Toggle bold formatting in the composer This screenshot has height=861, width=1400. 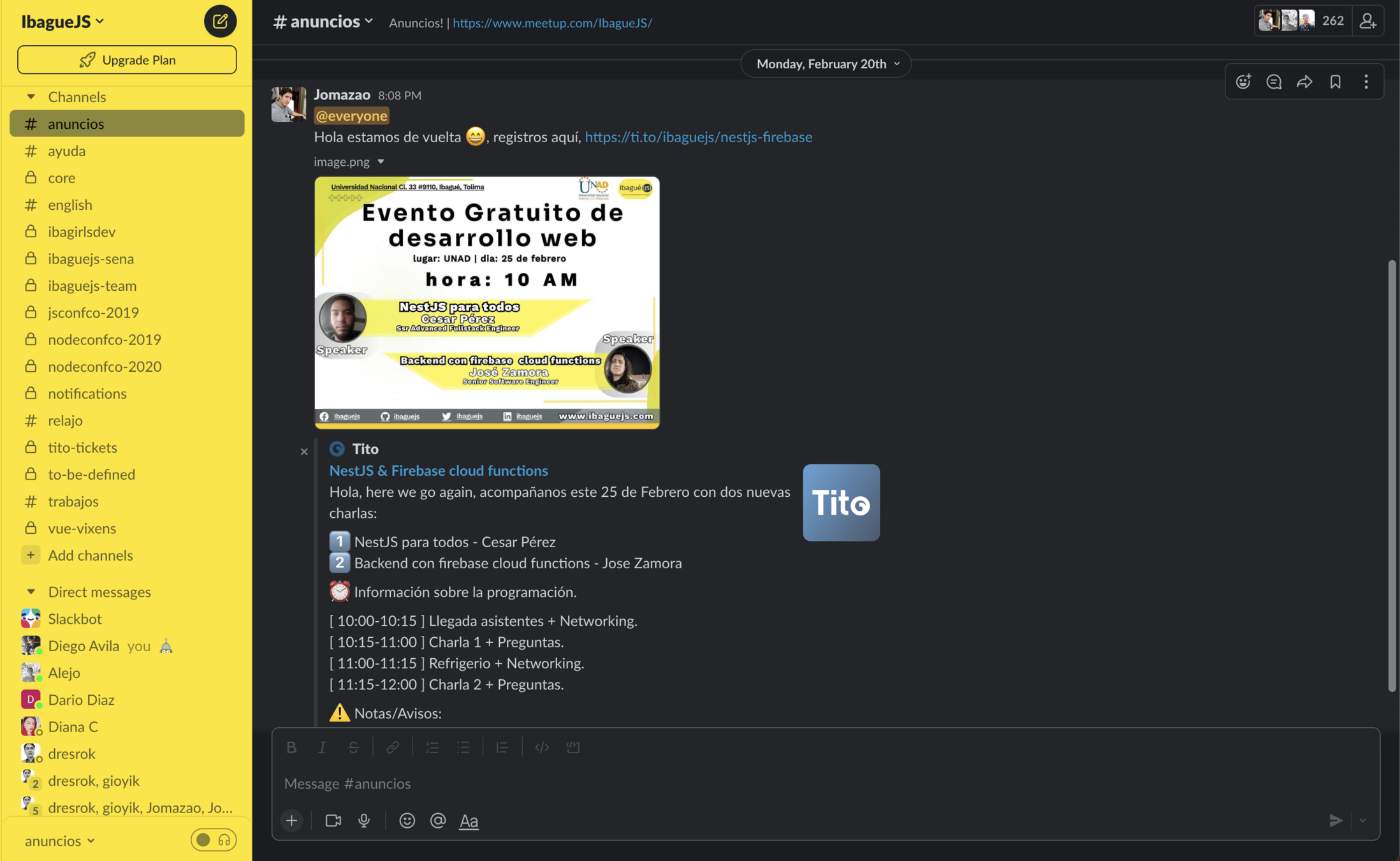point(291,747)
